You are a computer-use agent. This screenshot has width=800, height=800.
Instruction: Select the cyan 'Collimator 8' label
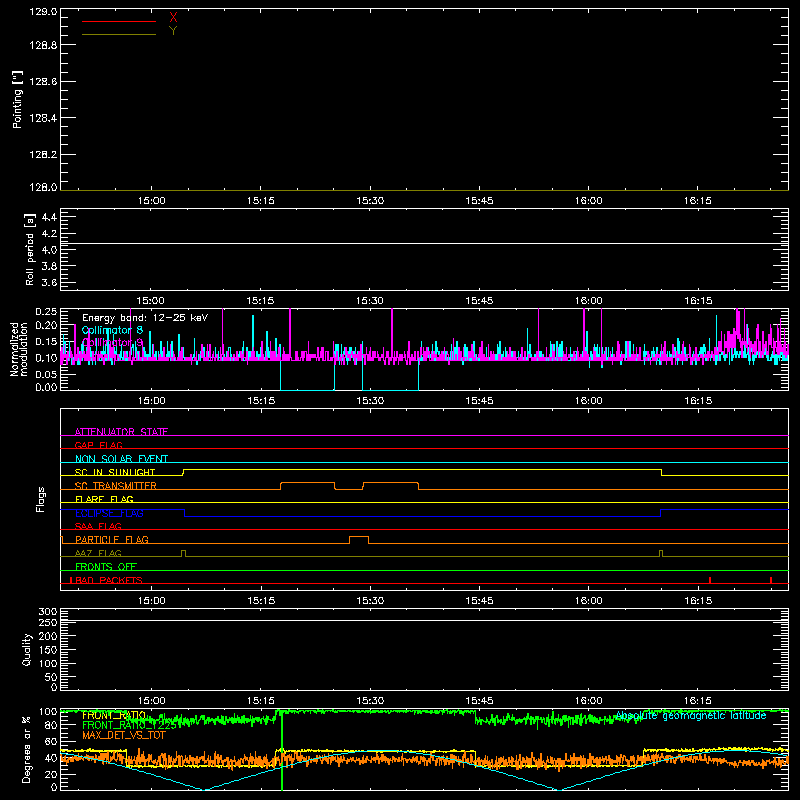[112, 330]
